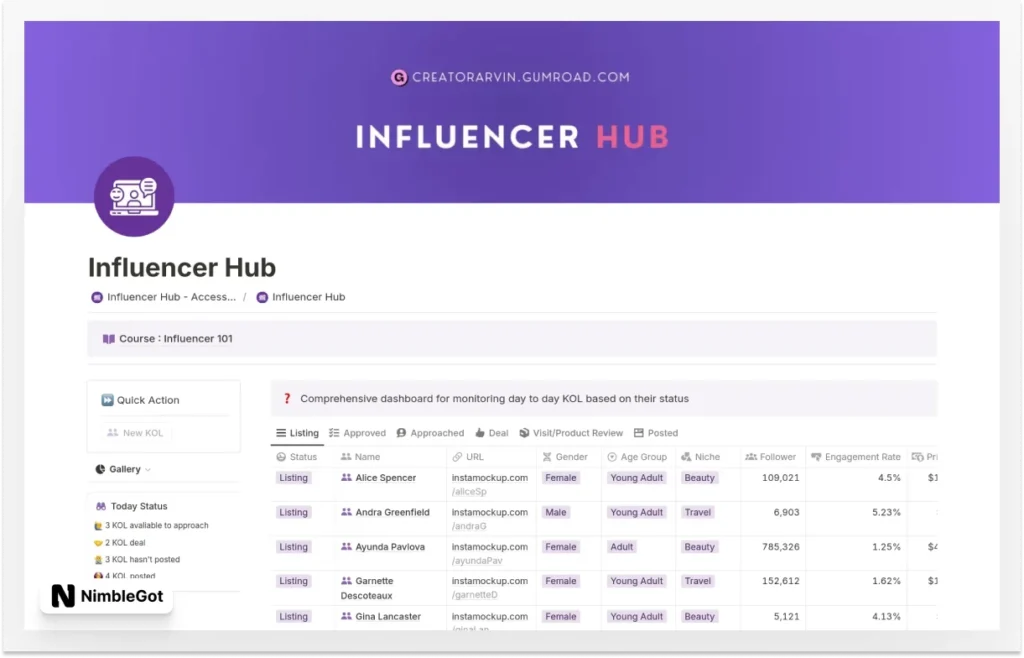Click the Follower column icon
The height and width of the screenshot is (658, 1024).
click(752, 456)
